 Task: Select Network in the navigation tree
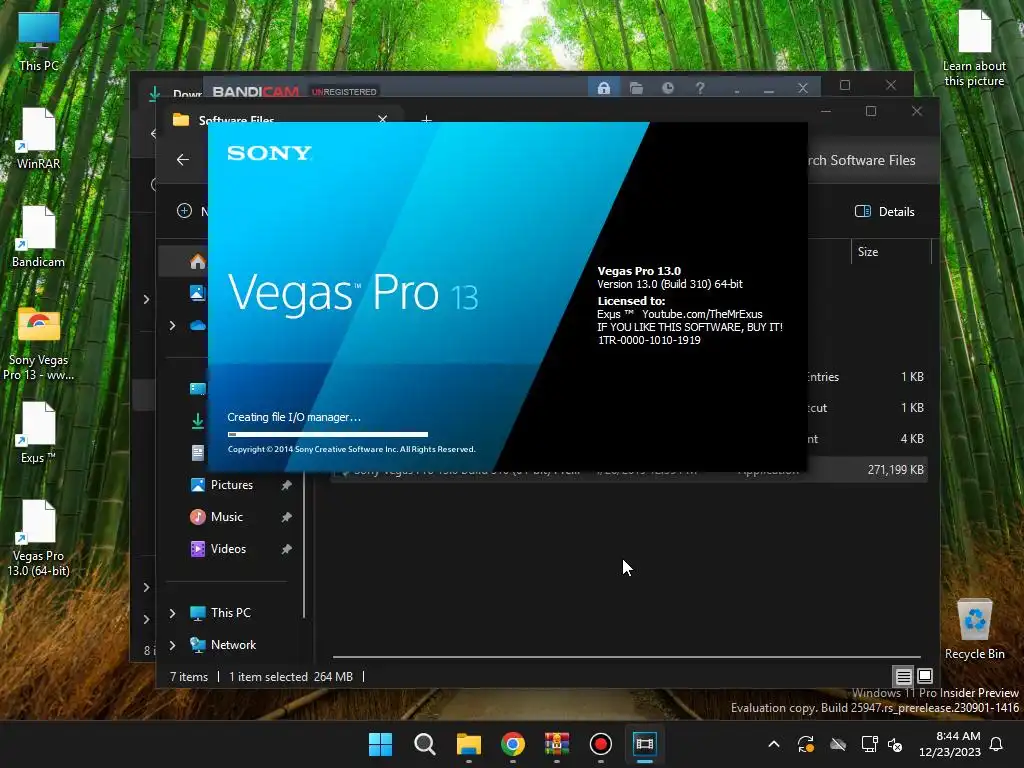click(233, 645)
